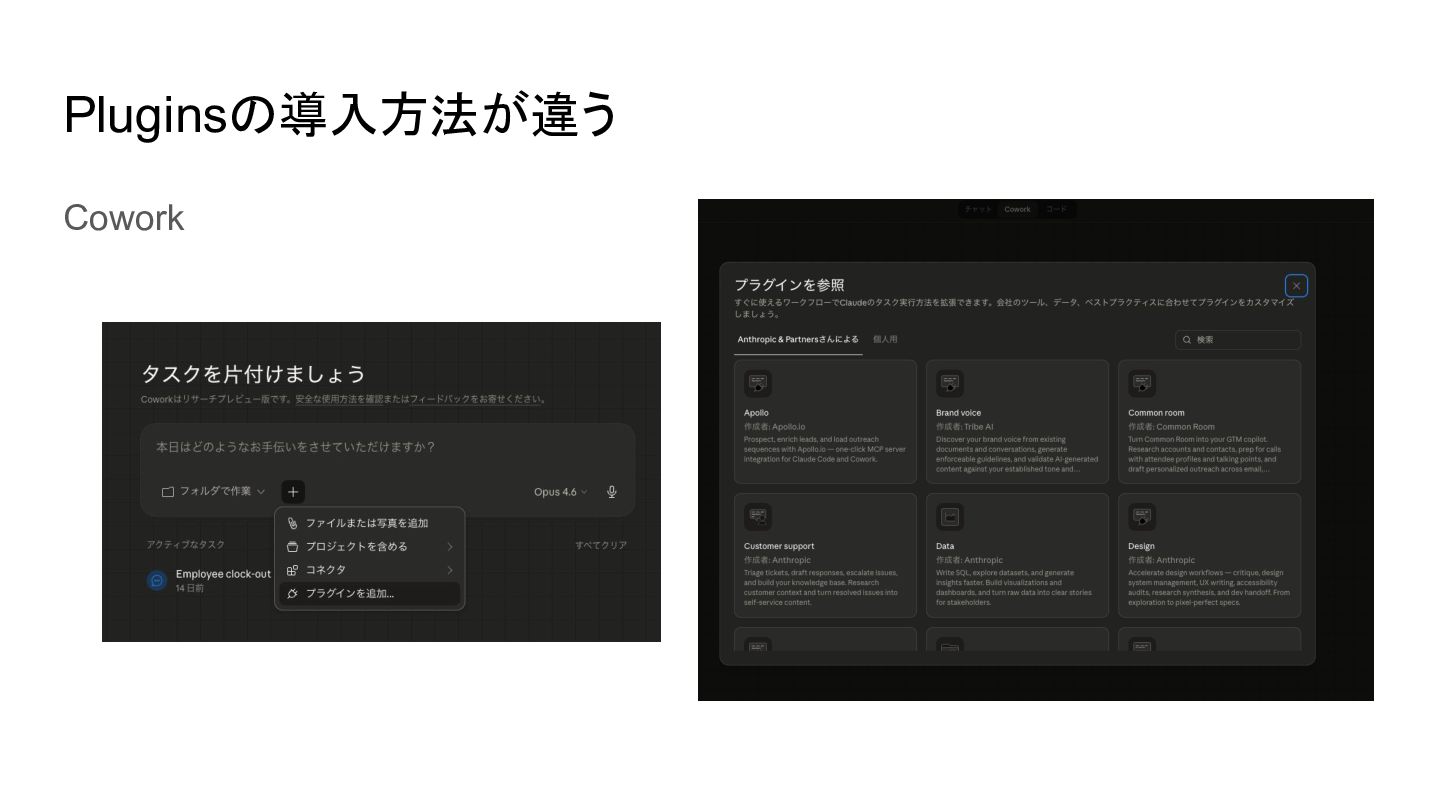Click the blue icon of Employee clock-out task
The width and height of the screenshot is (1440, 810).
157,580
